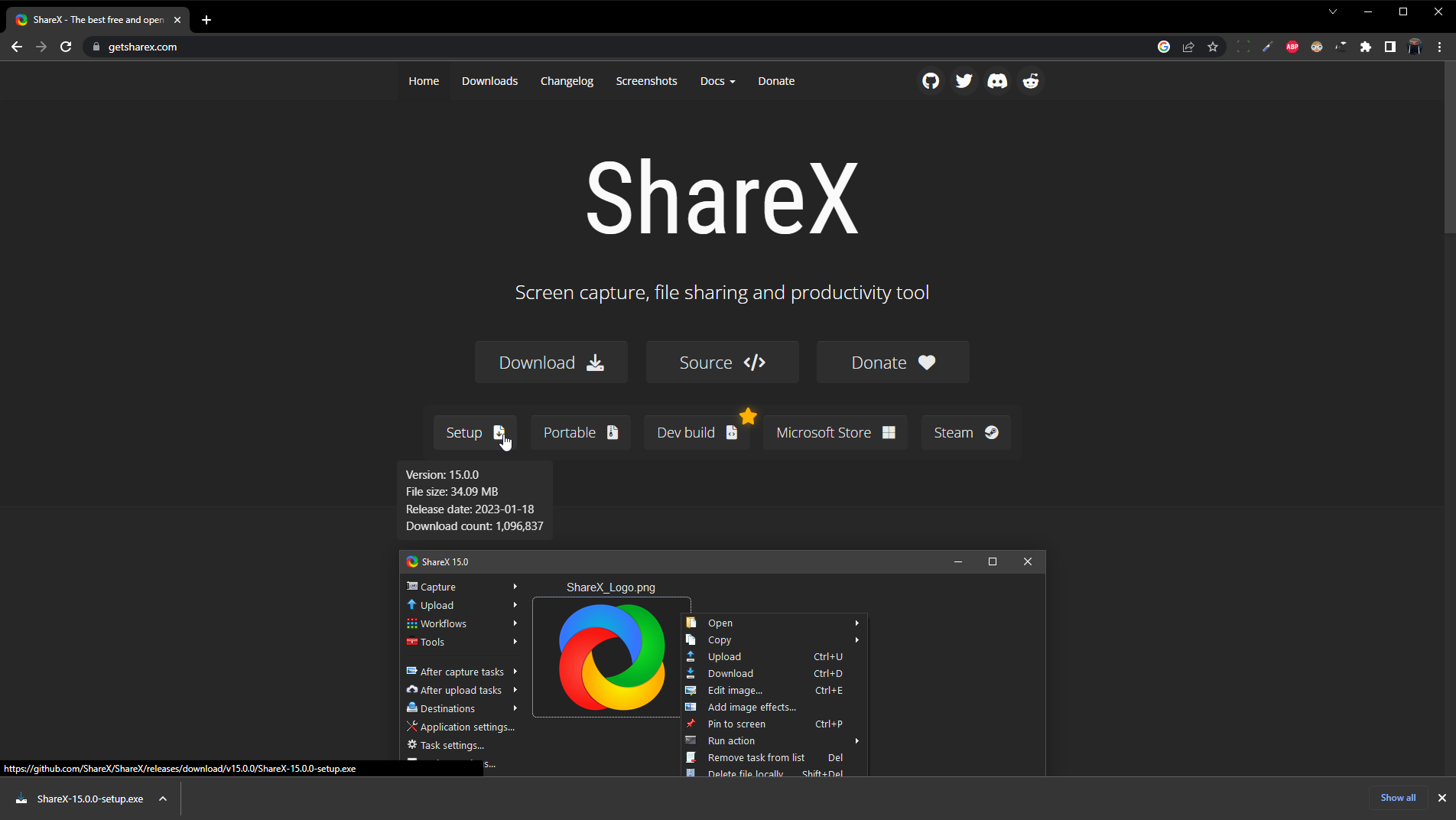The height and width of the screenshot is (820, 1456).
Task: Open the Changelog page
Action: pos(566,80)
